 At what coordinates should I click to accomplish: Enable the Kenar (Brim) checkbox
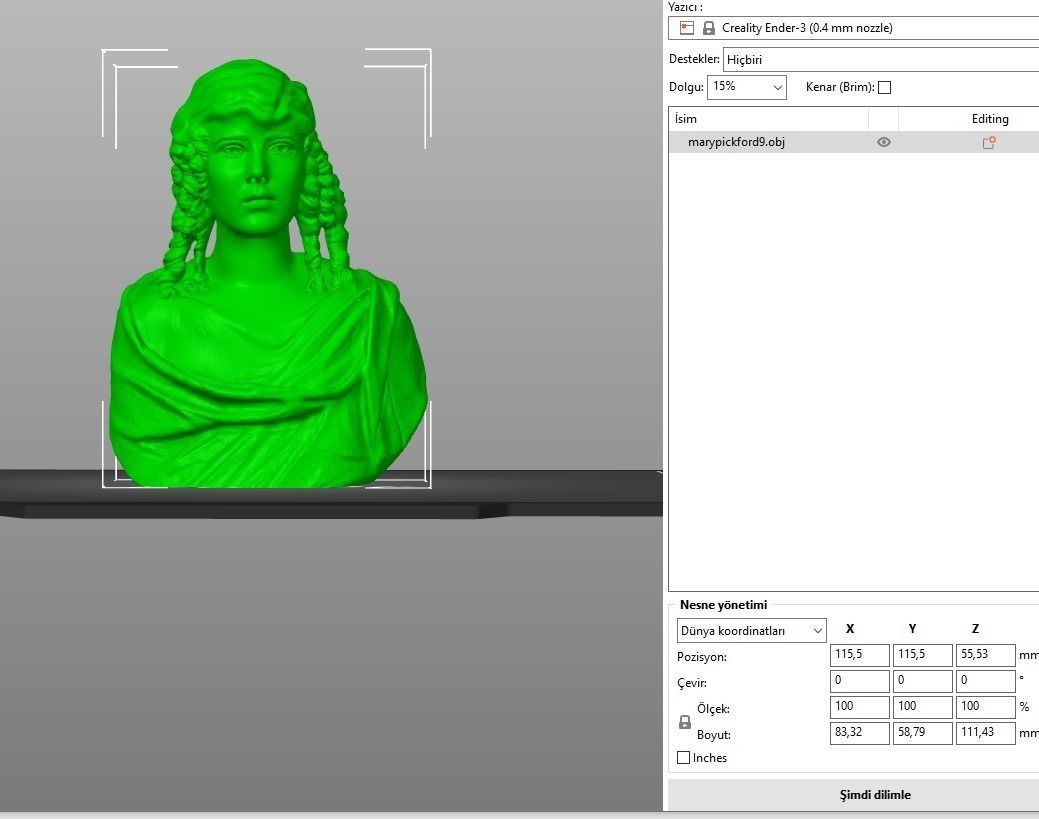point(884,87)
